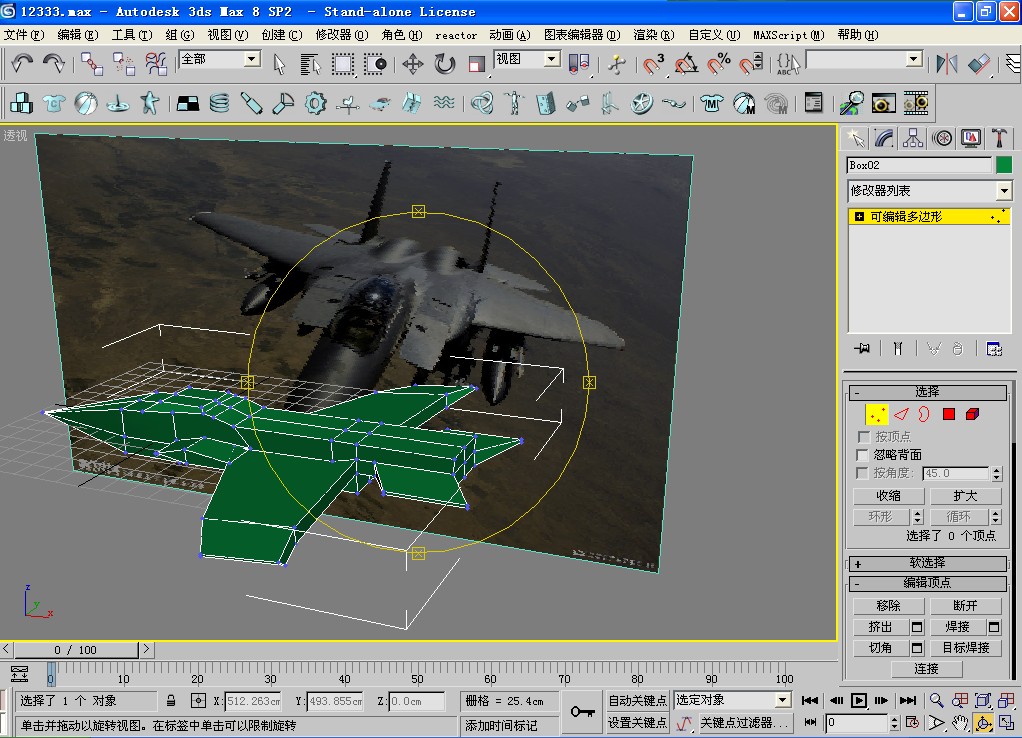Image resolution: width=1022 pixels, height=738 pixels.
Task: Click the 目标焊接 button
Action: [966, 647]
